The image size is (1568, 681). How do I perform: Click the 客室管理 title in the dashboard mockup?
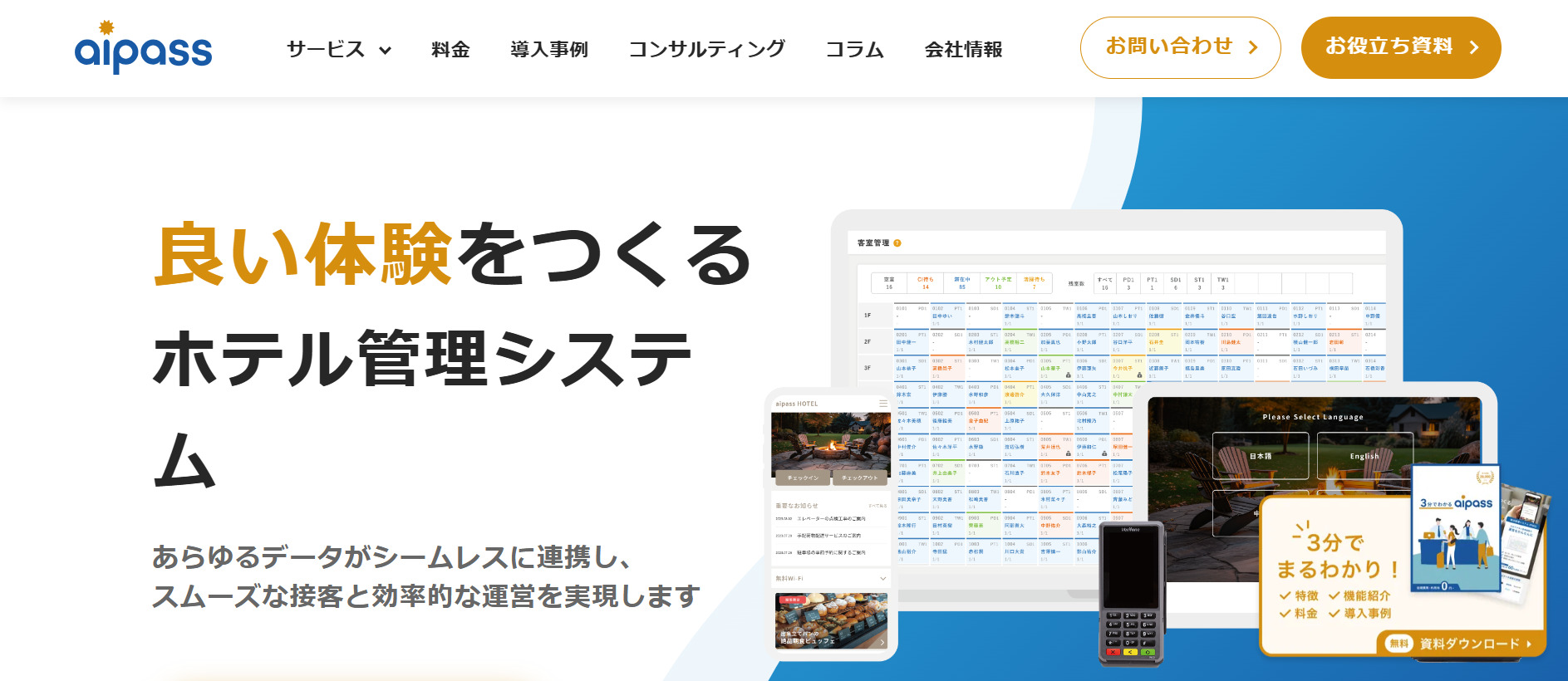point(873,243)
